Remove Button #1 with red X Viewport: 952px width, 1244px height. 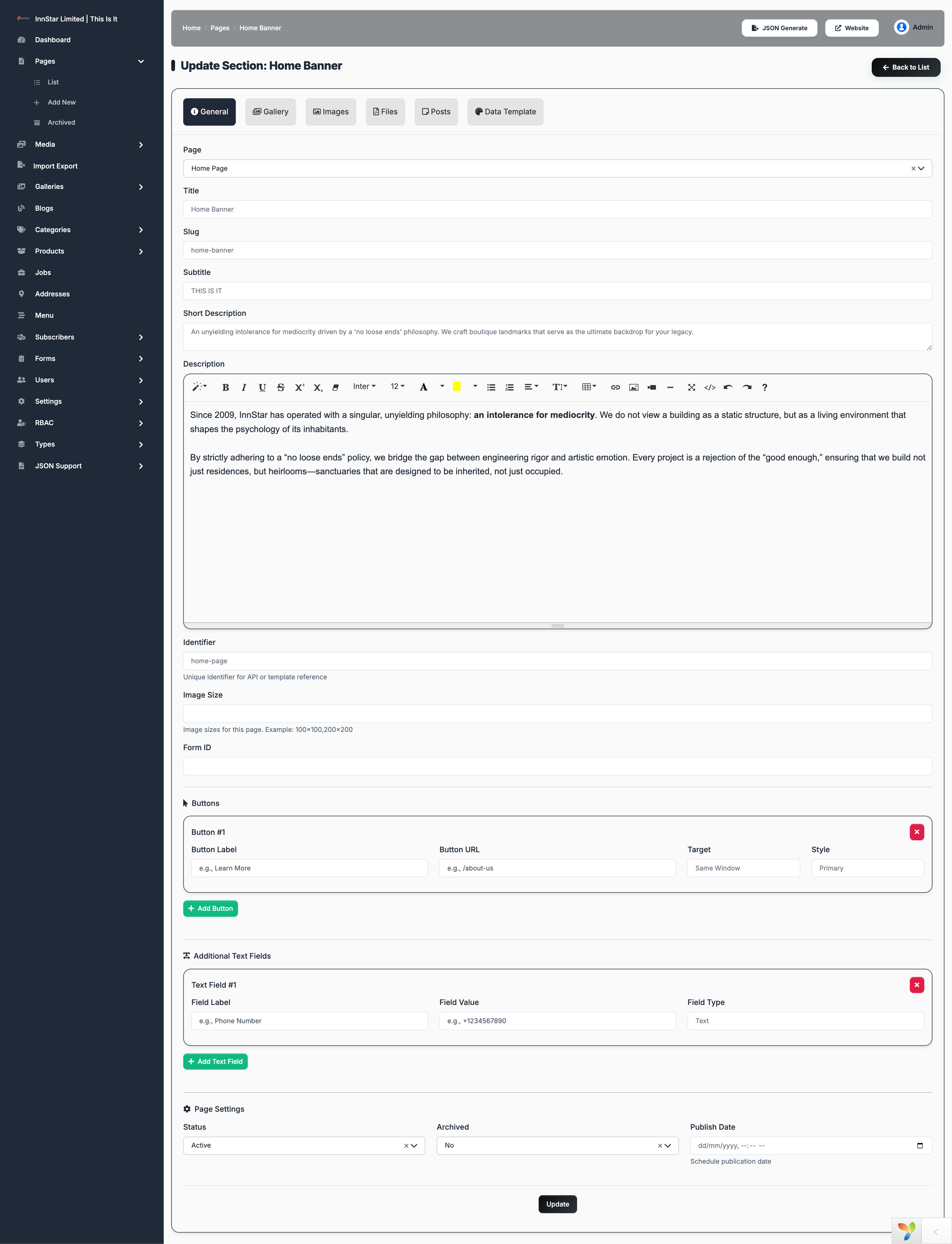[916, 832]
